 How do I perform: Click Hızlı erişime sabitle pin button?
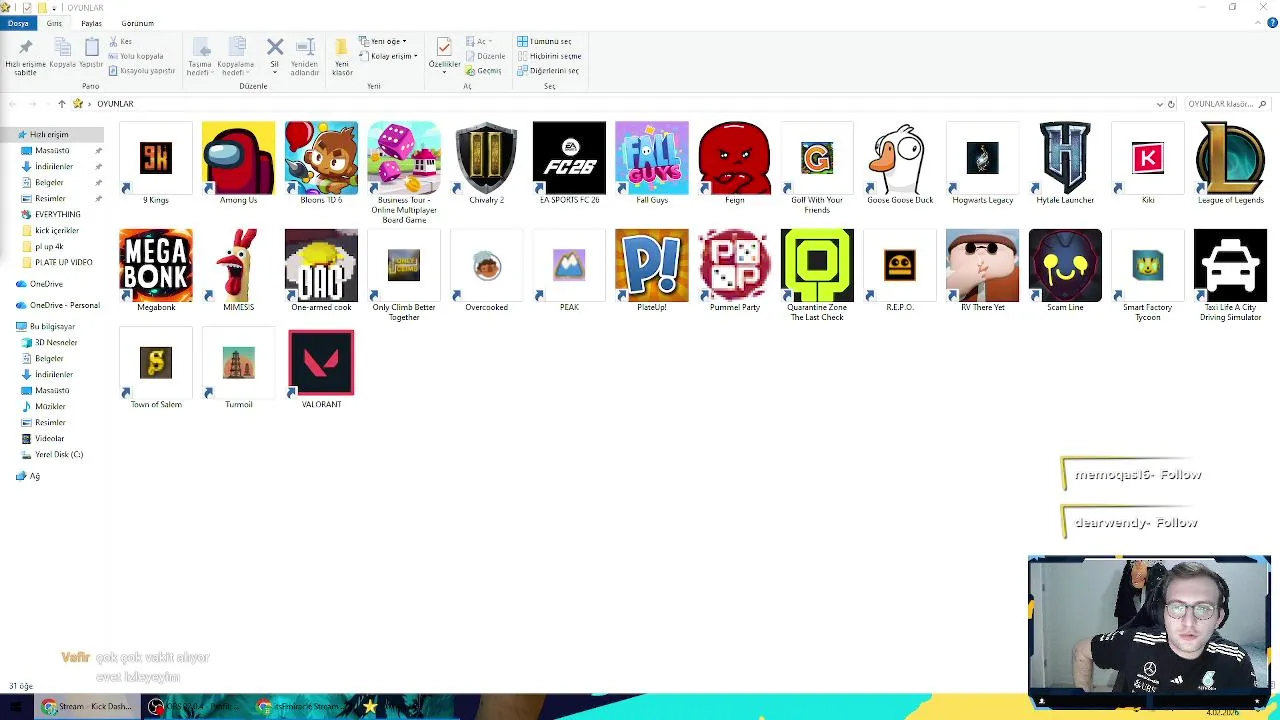click(x=25, y=57)
